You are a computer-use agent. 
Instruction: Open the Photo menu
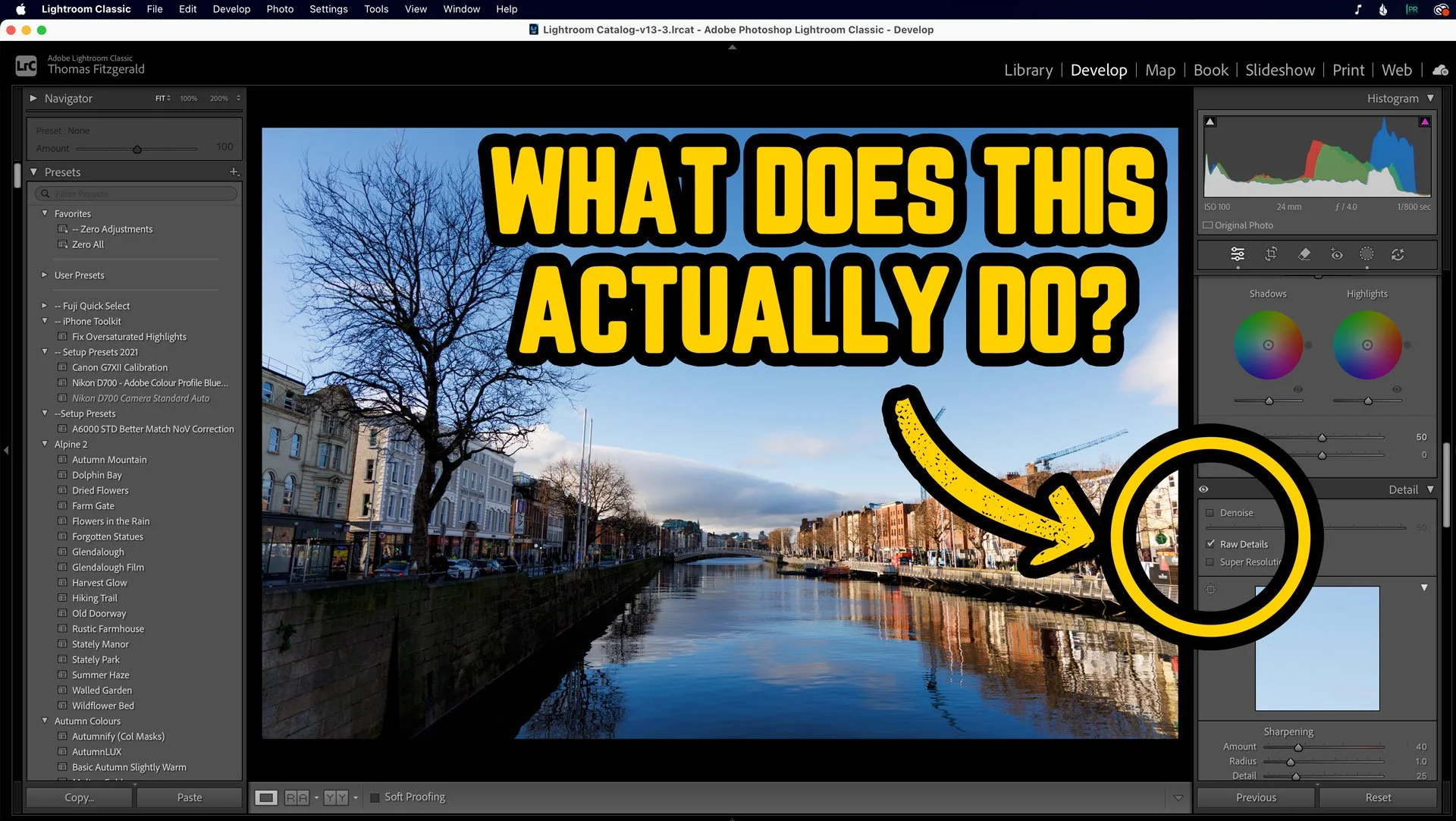coord(279,9)
